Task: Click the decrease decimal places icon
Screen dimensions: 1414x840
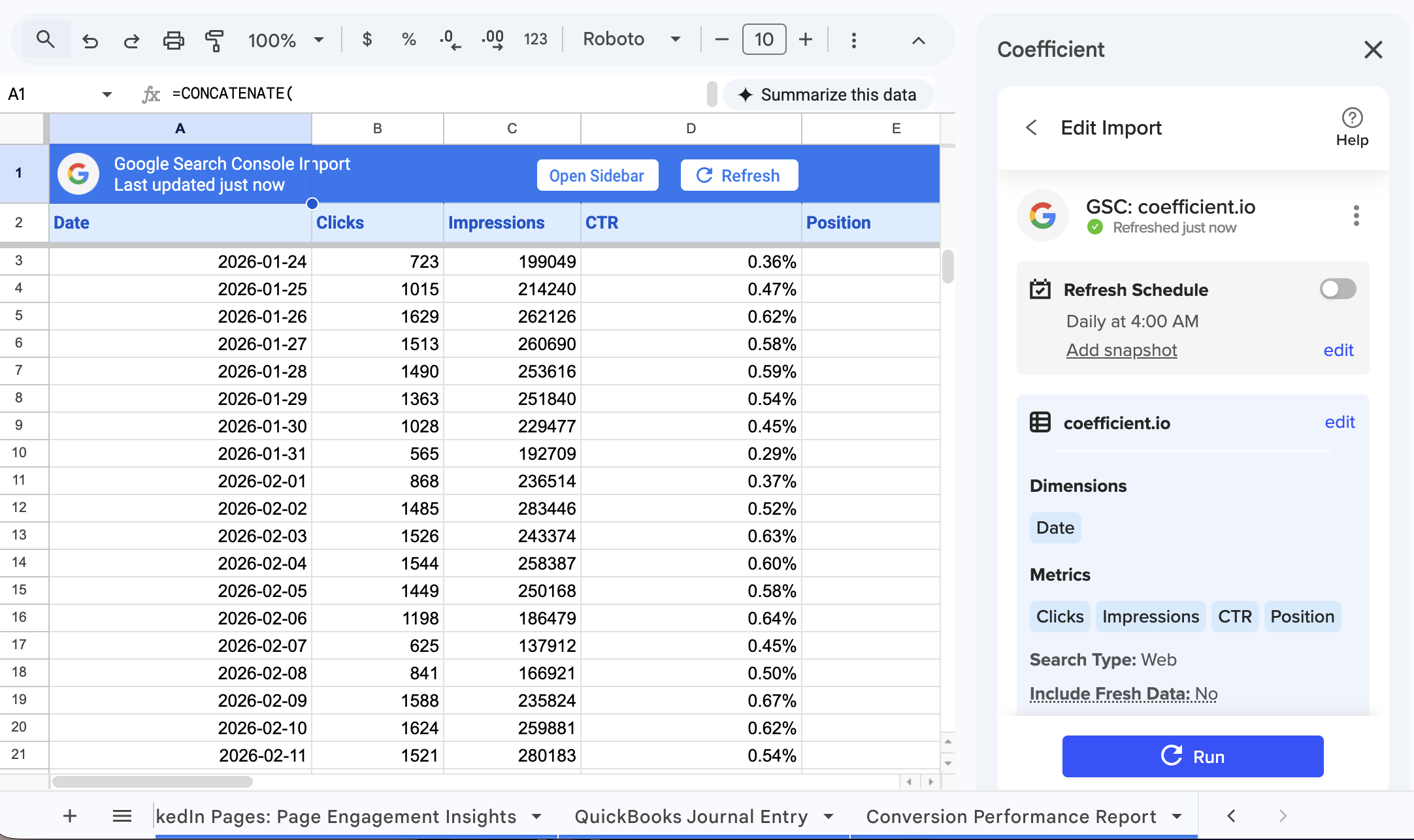Action: click(450, 40)
